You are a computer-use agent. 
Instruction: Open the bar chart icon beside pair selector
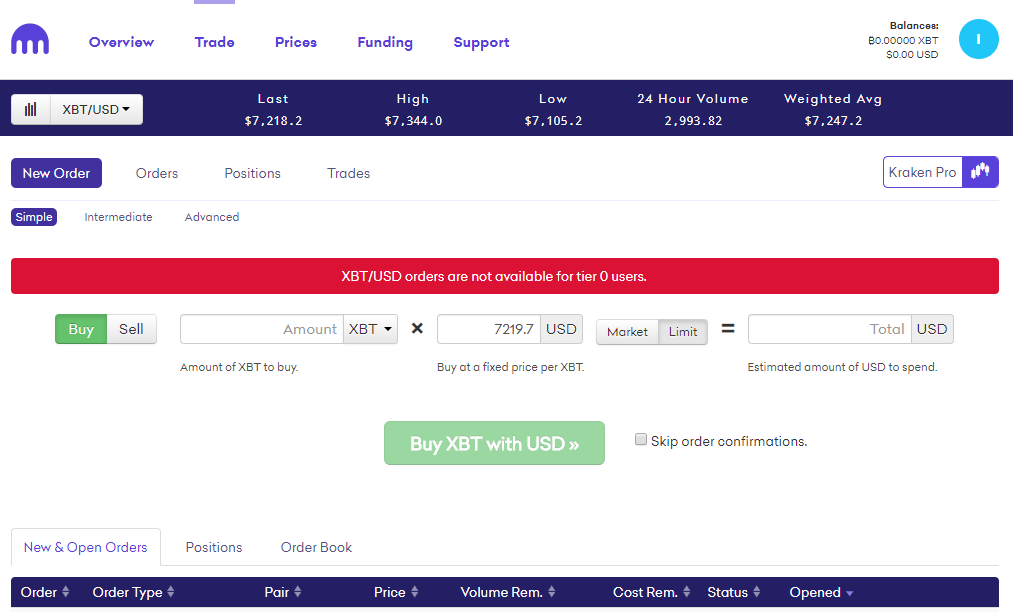point(30,109)
